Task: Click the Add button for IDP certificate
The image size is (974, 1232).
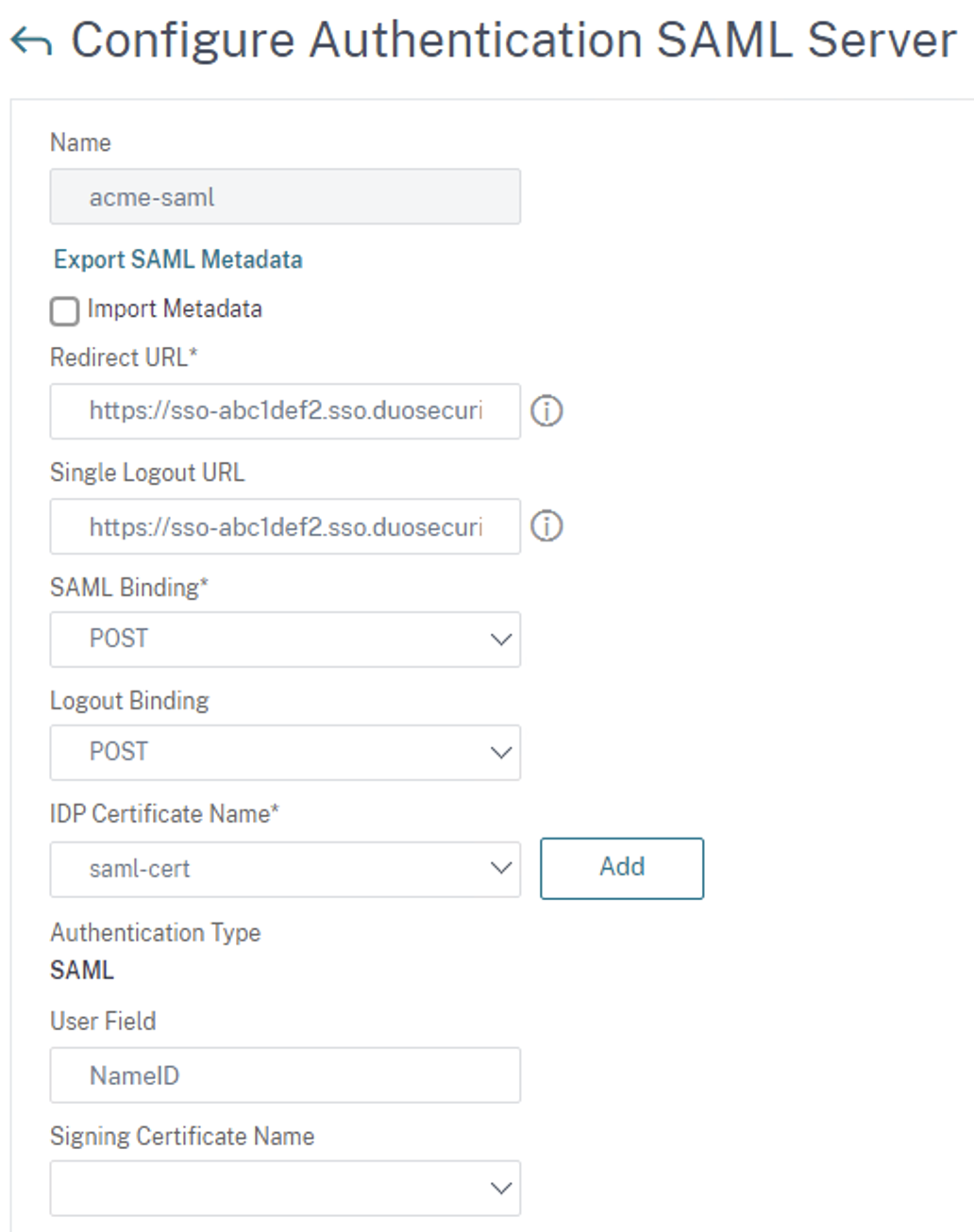Action: (621, 867)
